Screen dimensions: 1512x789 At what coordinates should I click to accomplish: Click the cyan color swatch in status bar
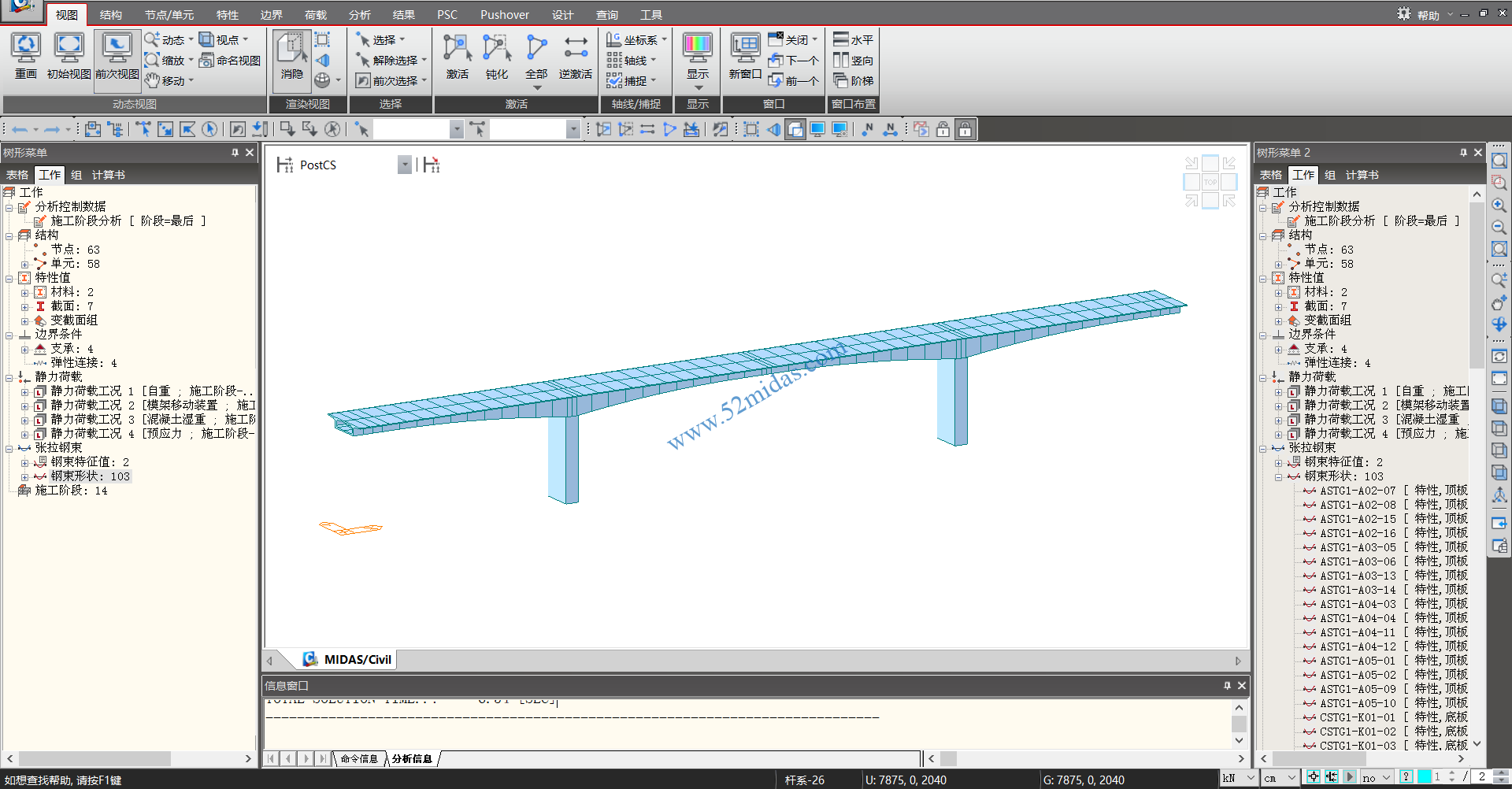coord(1424,777)
